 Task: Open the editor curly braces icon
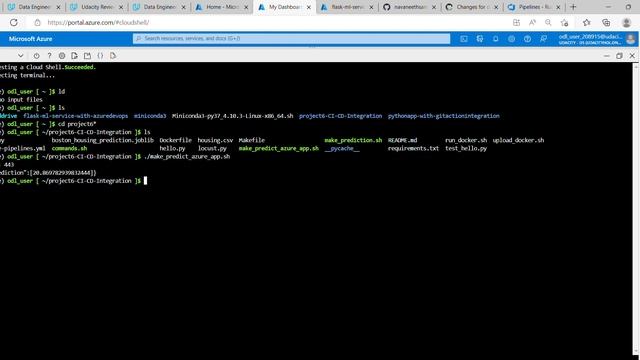tap(100, 56)
